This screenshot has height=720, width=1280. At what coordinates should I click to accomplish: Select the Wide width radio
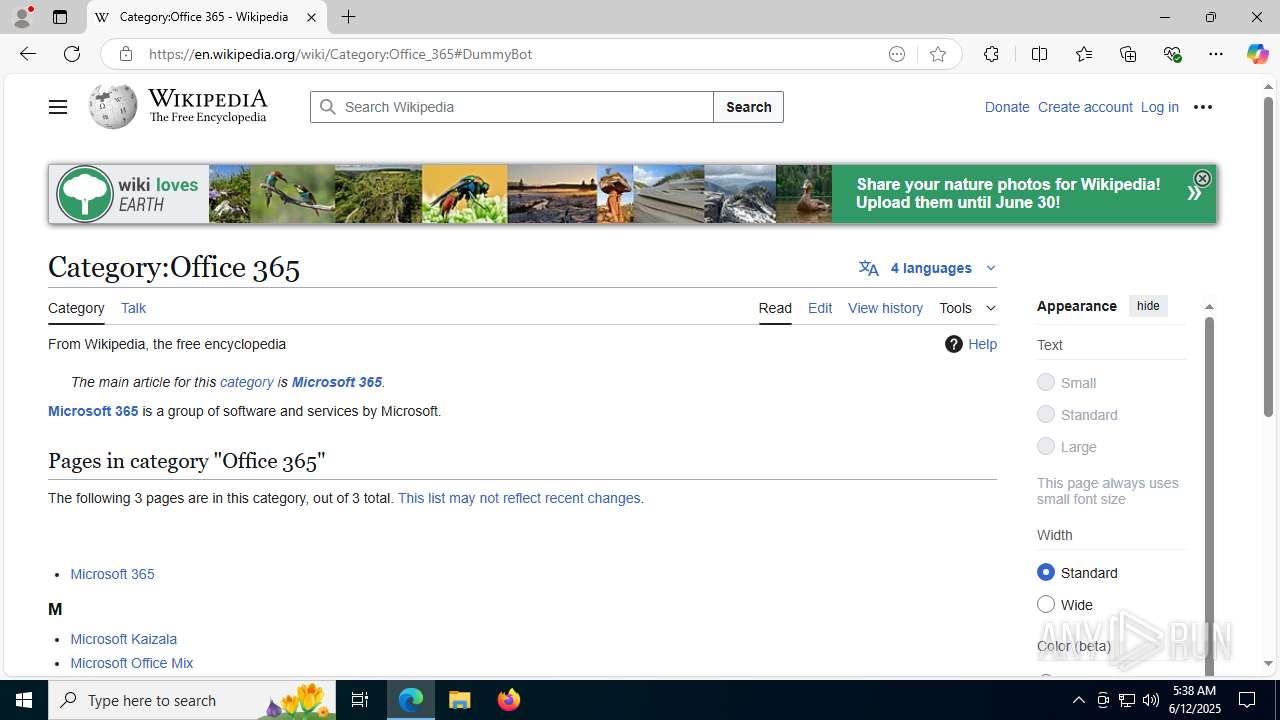[1046, 604]
